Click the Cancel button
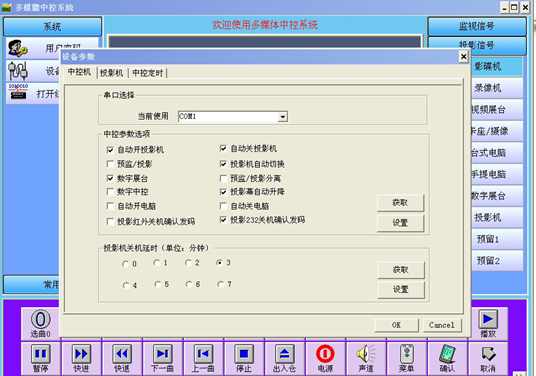Screen dimensions: 536x376 click(442, 325)
